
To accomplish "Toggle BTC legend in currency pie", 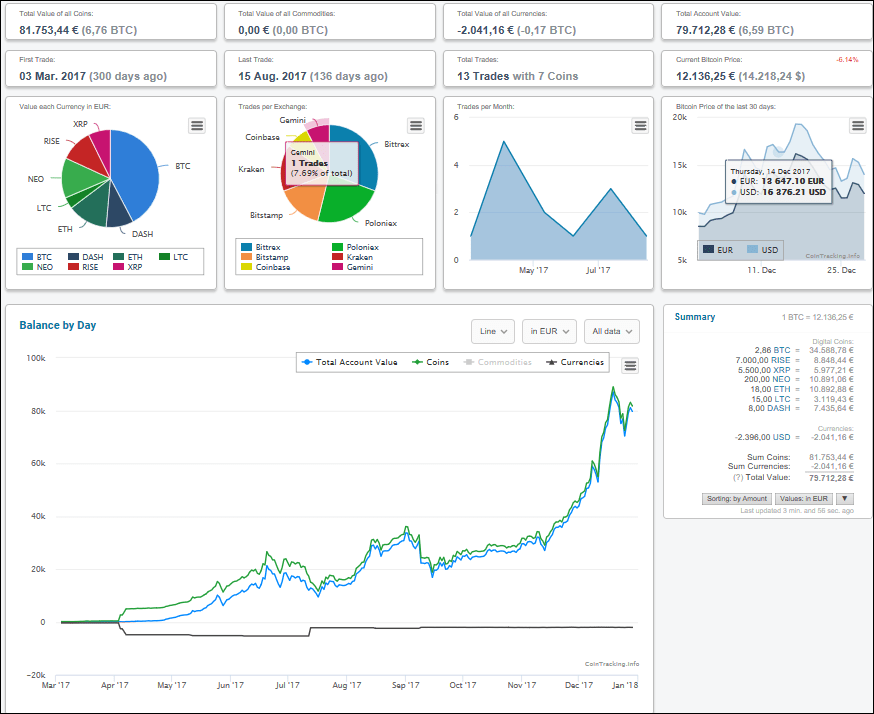I will point(37,257).
